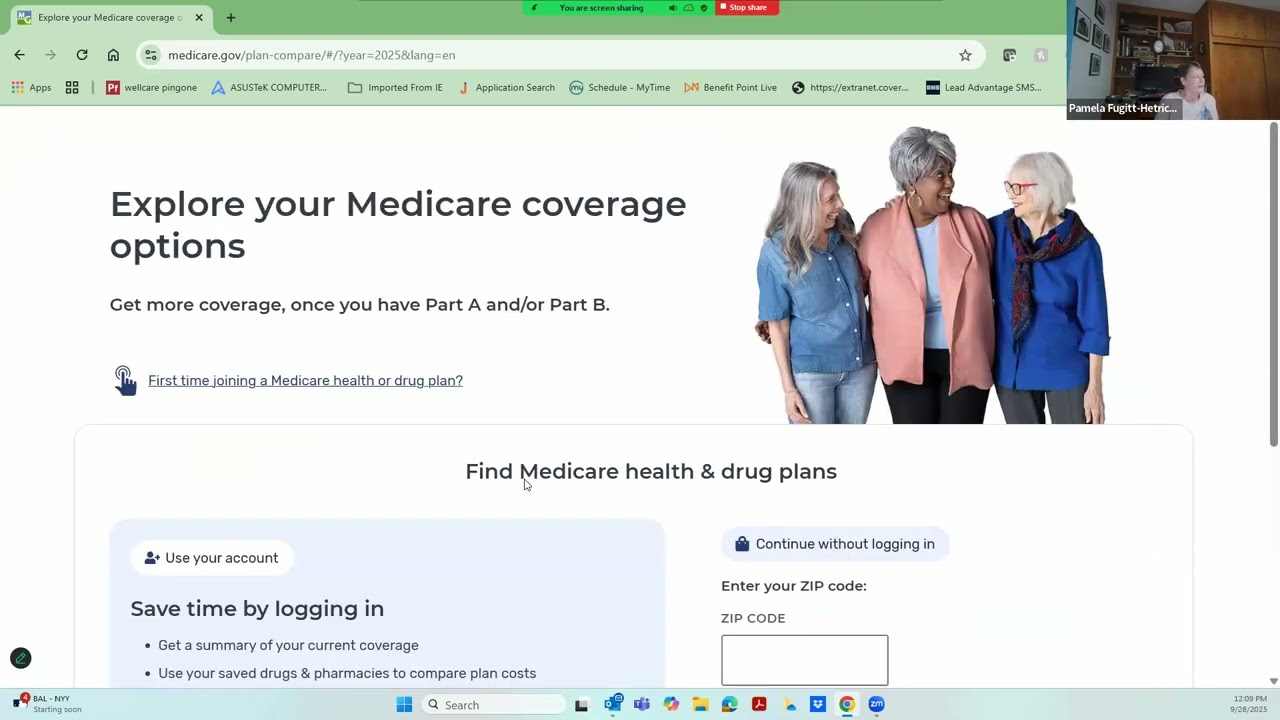Reload the Medicare page
The width and height of the screenshot is (1280, 720).
82,55
